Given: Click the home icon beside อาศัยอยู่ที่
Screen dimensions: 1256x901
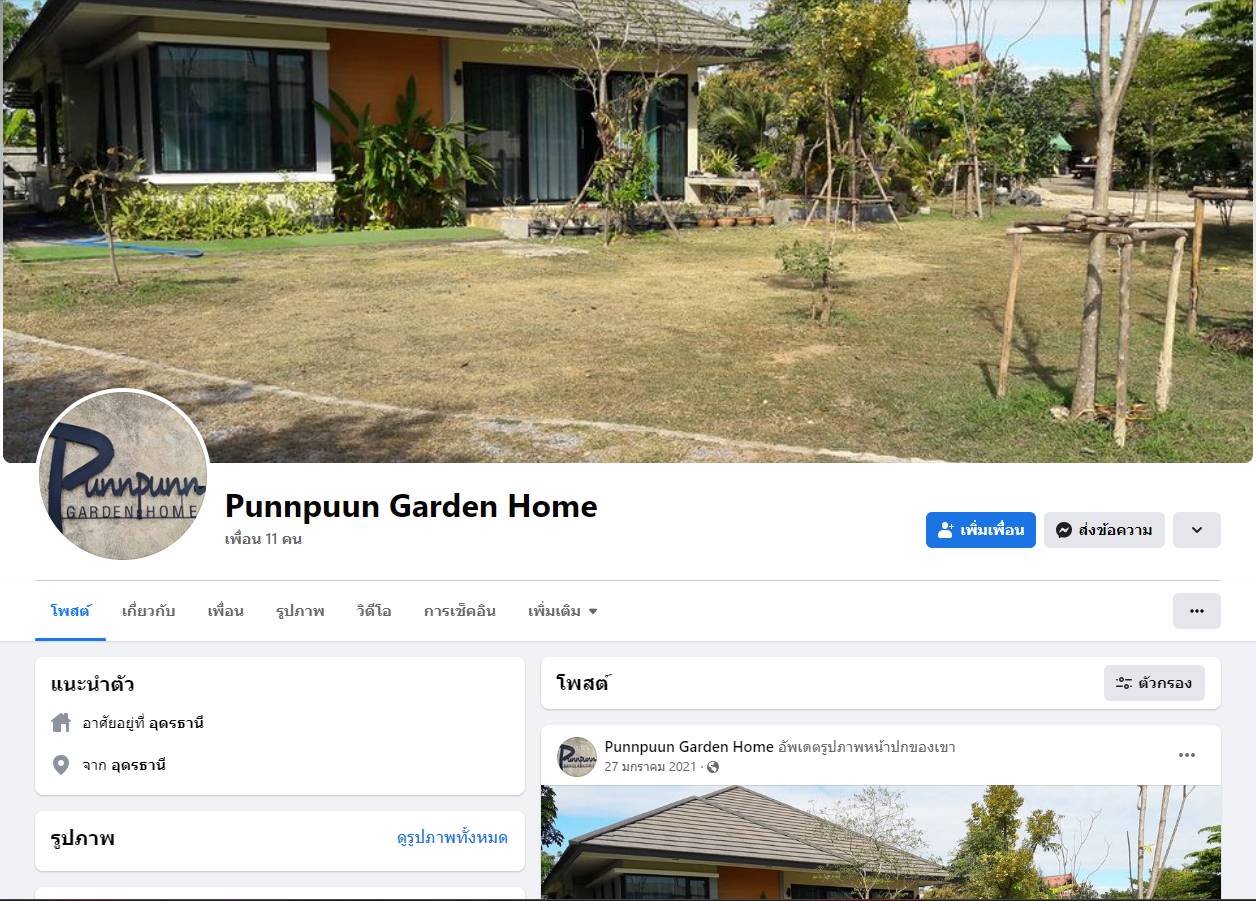Looking at the screenshot, I should point(61,722).
